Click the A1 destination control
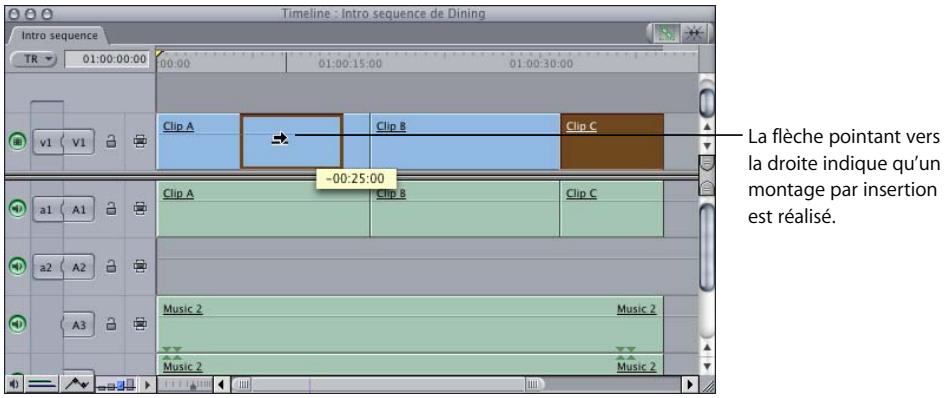 click(x=80, y=209)
